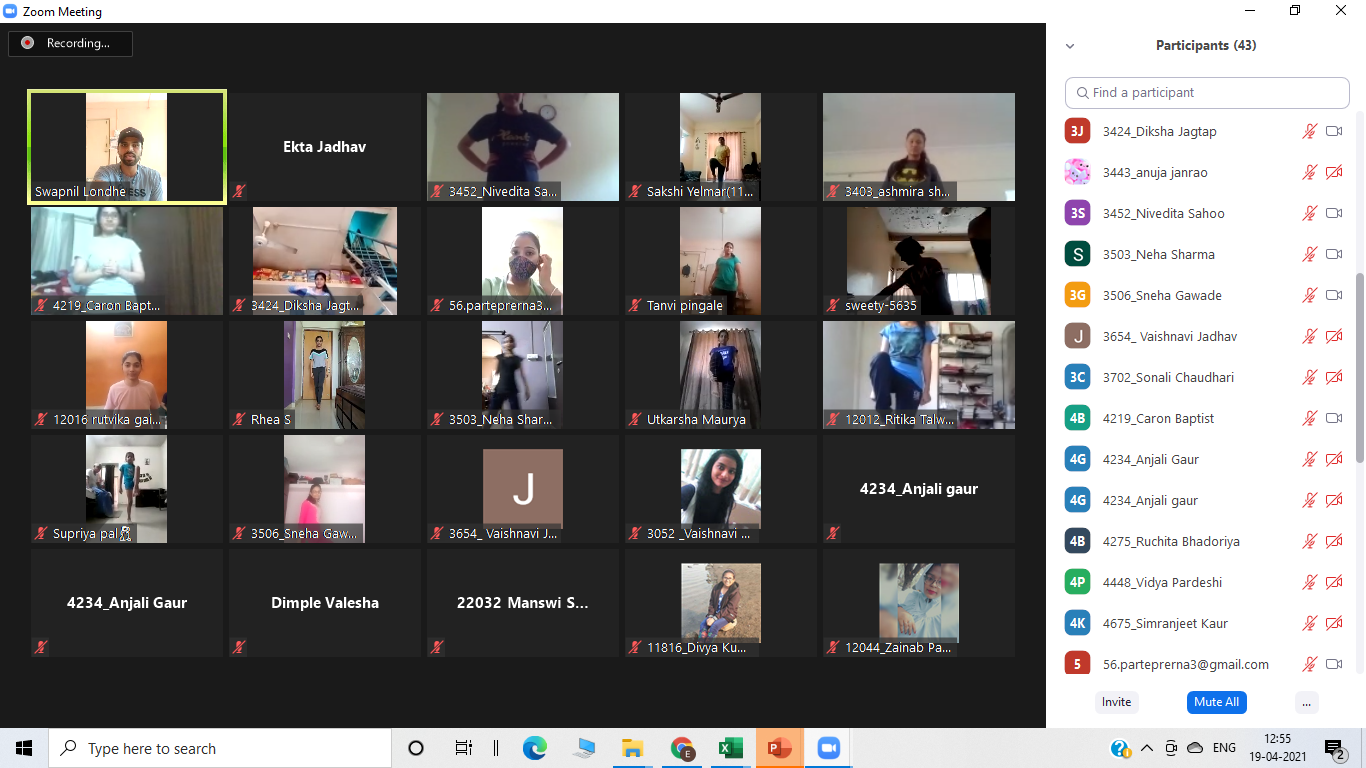Image resolution: width=1366 pixels, height=768 pixels.
Task: Click the 3J avatar for Diksha Jagtap
Action: click(x=1077, y=131)
